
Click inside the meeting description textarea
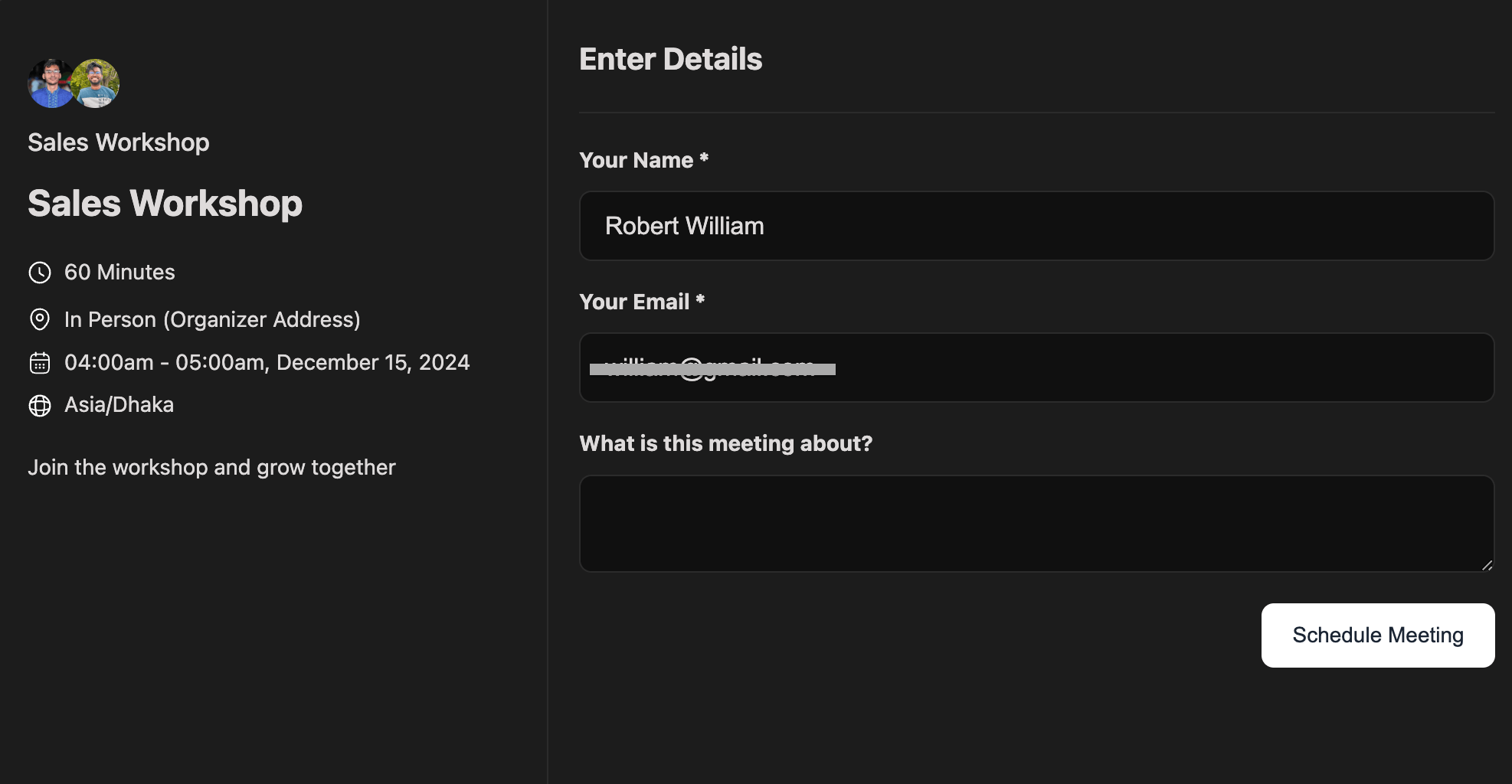point(1036,524)
